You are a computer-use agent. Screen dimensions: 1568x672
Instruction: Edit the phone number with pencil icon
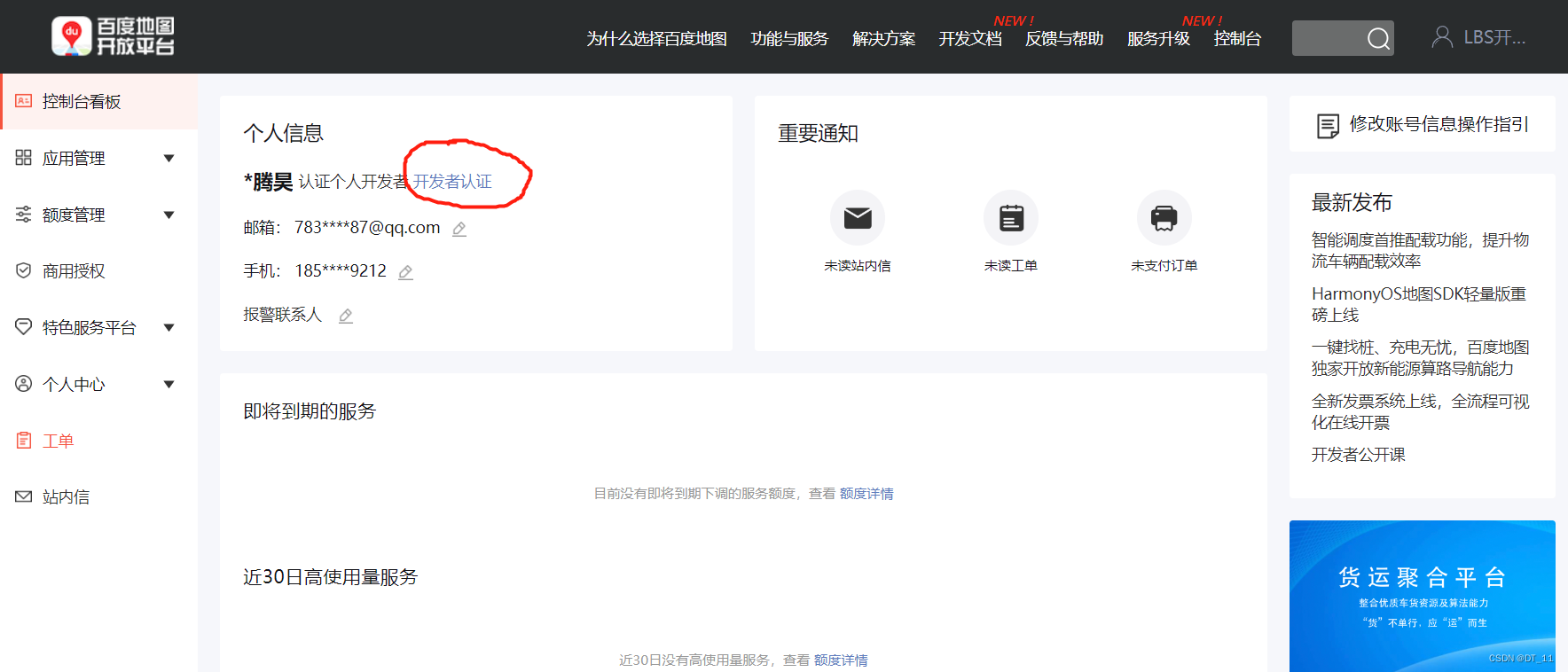coord(405,272)
